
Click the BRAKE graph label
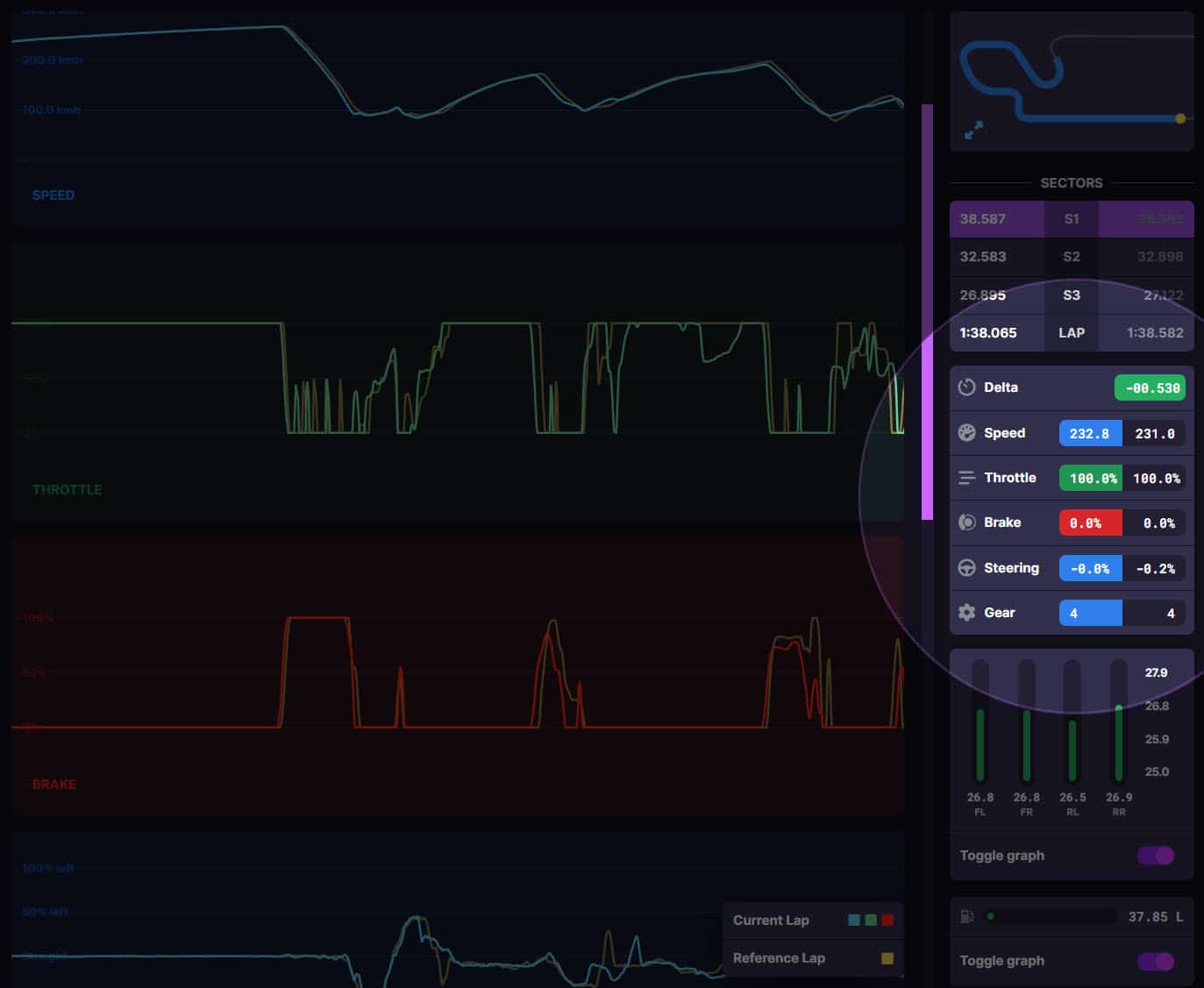coord(54,785)
